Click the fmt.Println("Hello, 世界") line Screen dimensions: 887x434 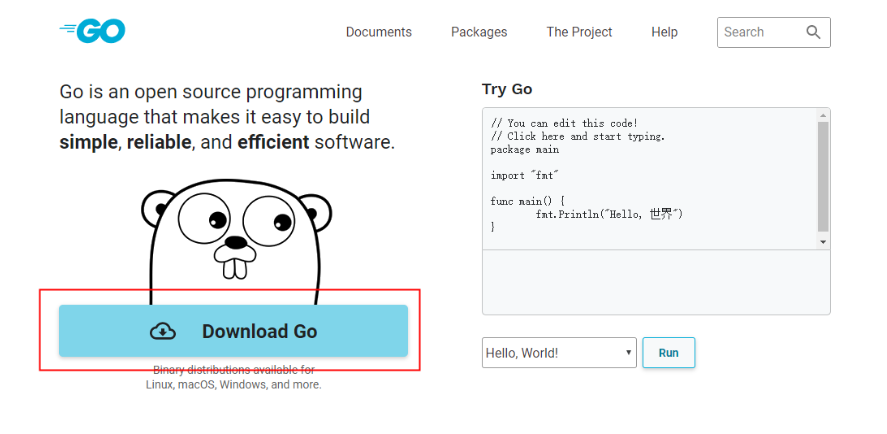click(609, 214)
